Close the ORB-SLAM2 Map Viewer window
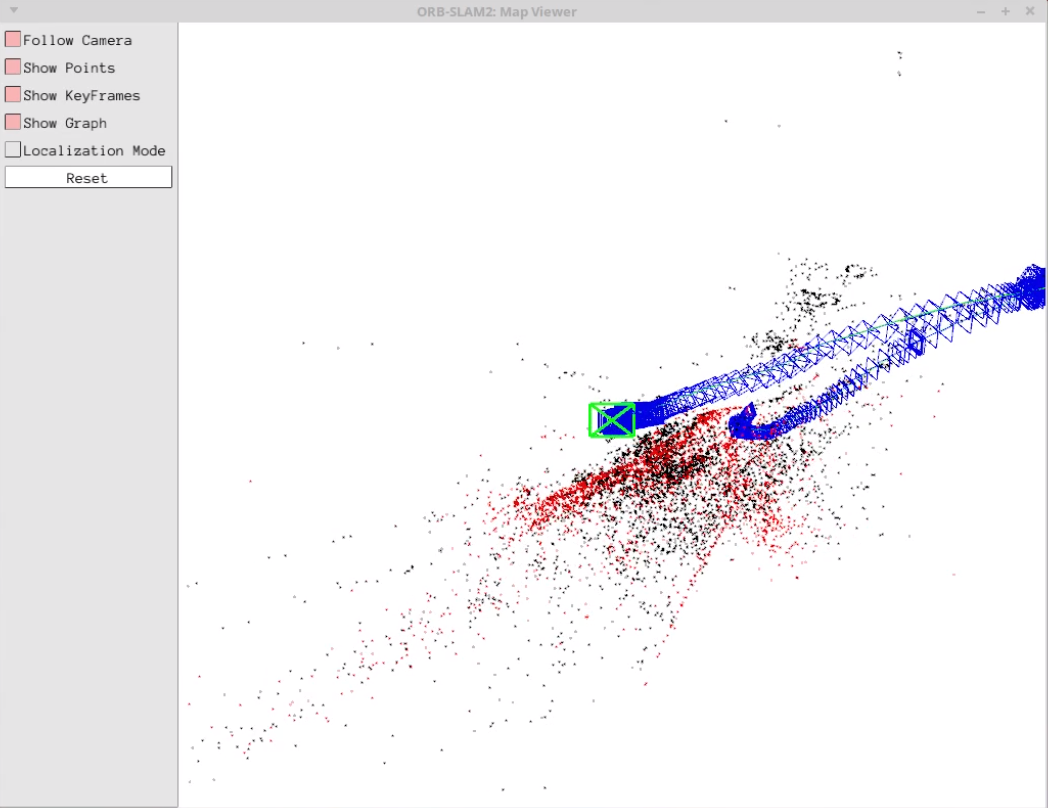The height and width of the screenshot is (808, 1048). pyautogui.click(x=1030, y=11)
